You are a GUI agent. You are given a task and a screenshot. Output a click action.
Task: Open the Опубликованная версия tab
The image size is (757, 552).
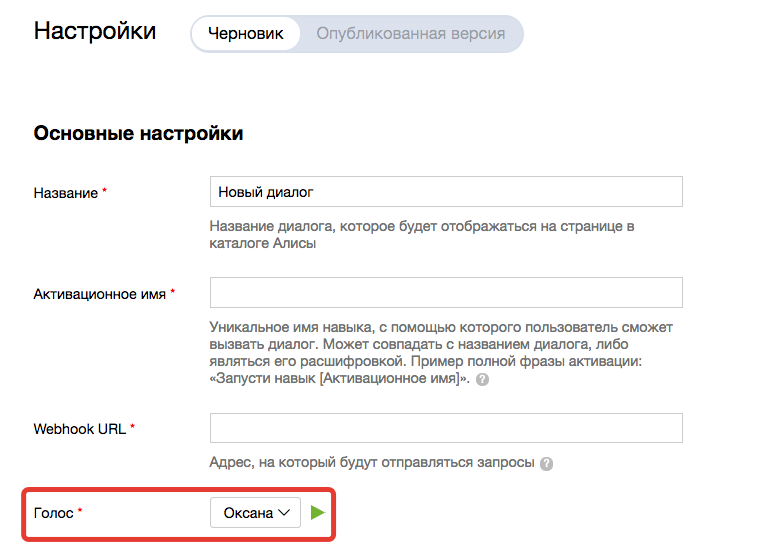click(x=410, y=33)
